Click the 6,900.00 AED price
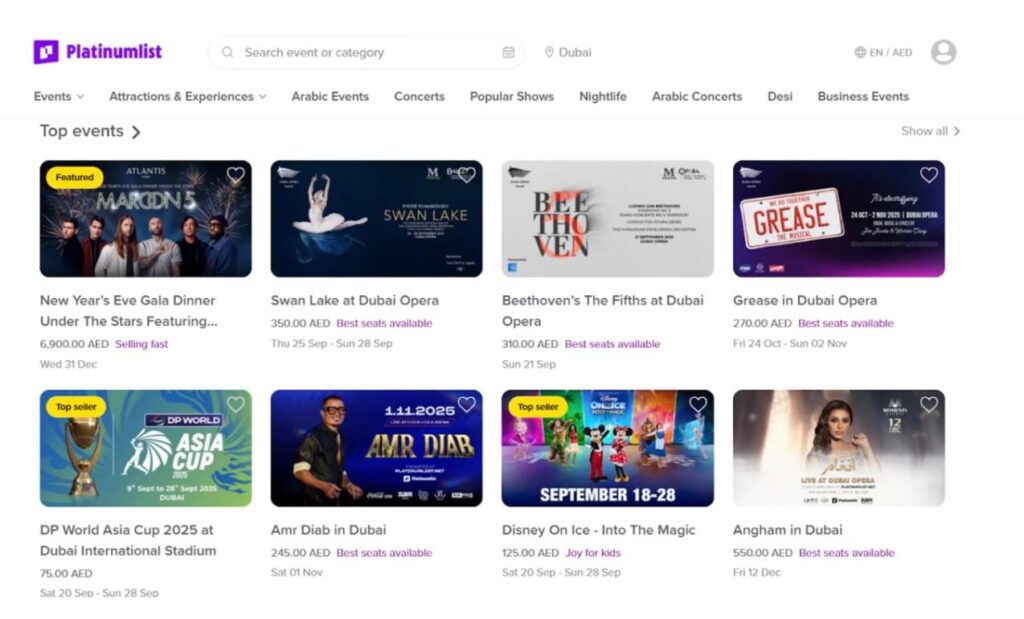Viewport: 1024px width, 619px height. coord(74,344)
